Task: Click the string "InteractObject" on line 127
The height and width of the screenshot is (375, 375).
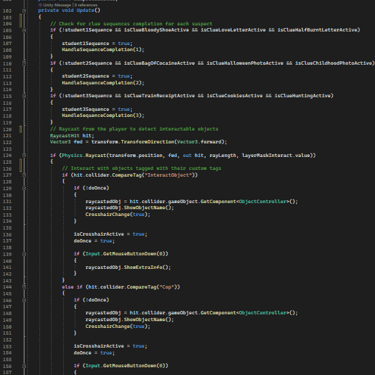Action: 167,175
